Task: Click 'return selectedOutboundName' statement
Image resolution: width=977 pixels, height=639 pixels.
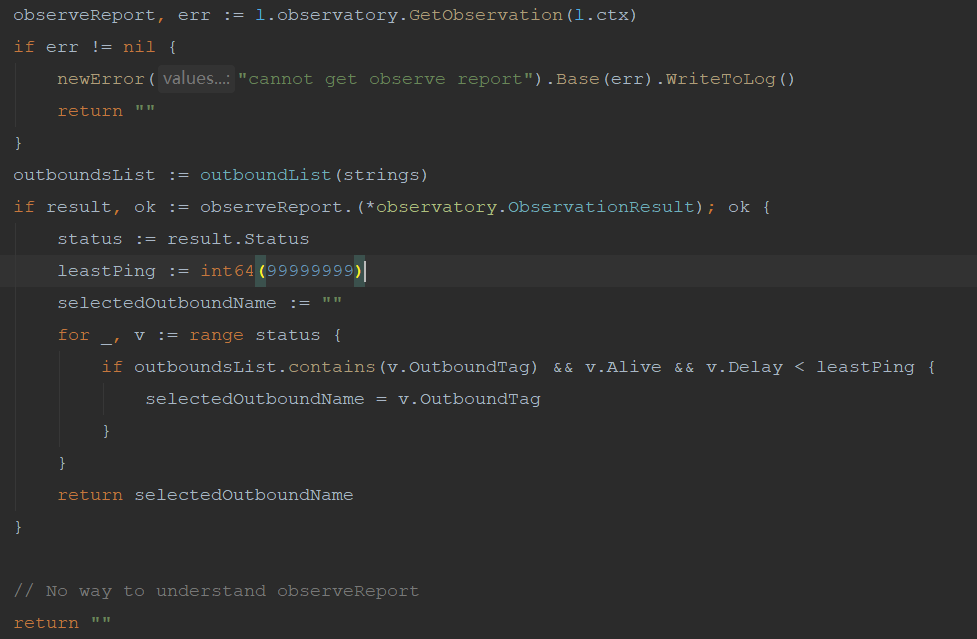Action: (x=205, y=495)
